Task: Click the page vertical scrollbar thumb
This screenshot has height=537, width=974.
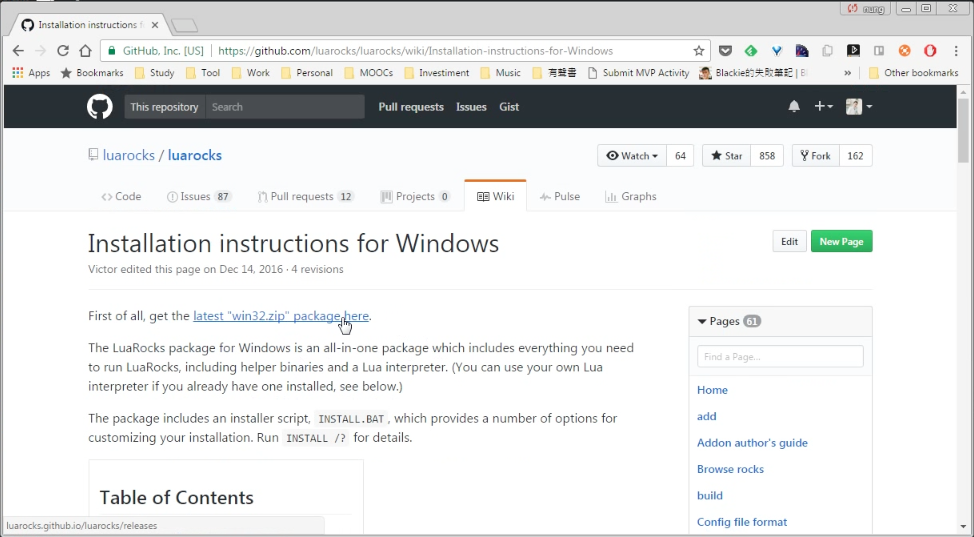Action: point(963,131)
